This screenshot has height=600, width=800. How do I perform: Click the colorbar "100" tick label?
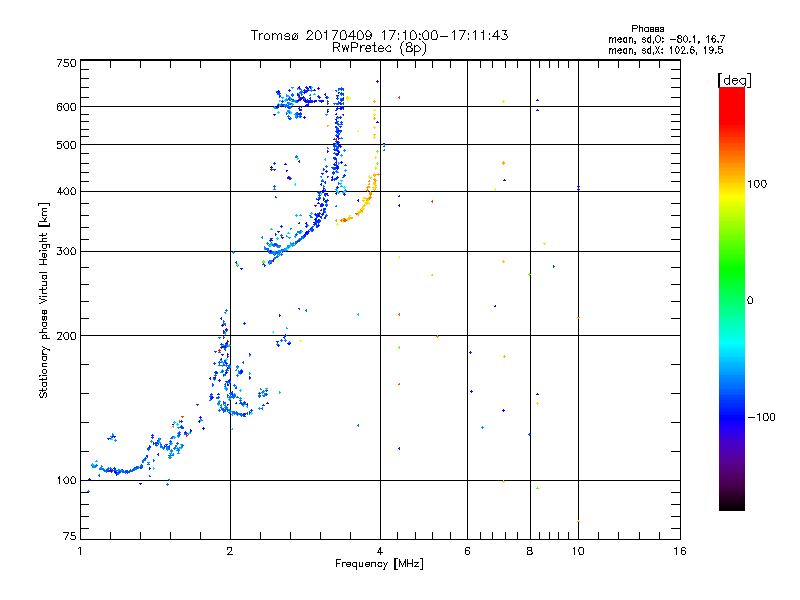pyautogui.click(x=757, y=184)
